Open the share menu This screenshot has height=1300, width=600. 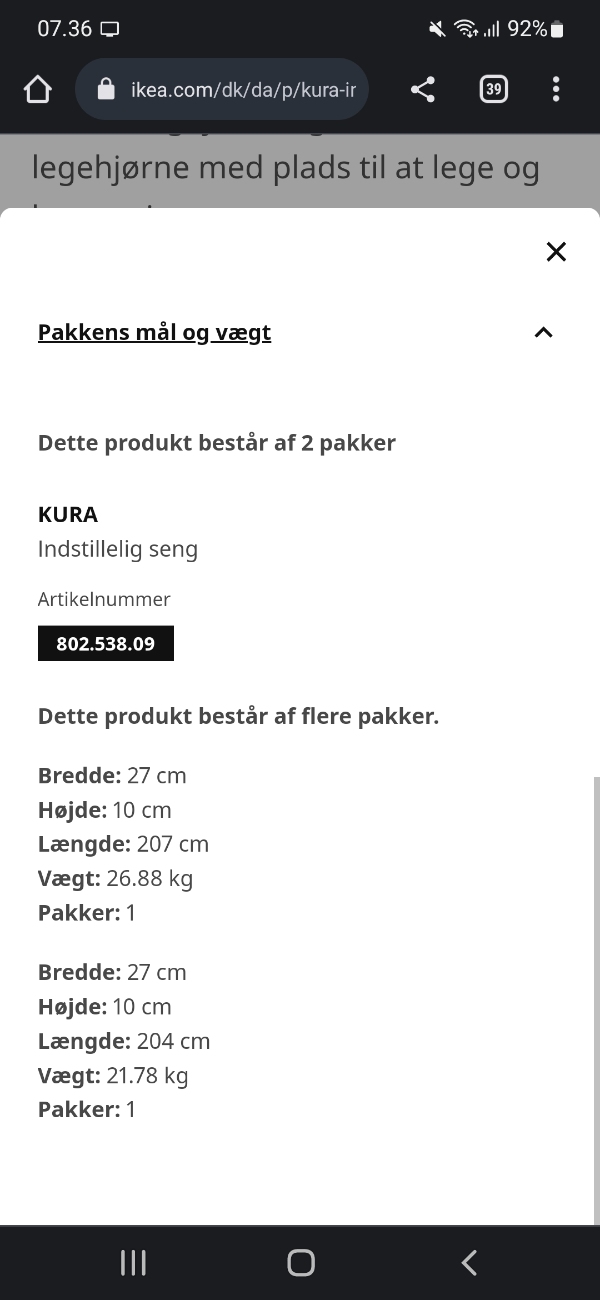click(x=422, y=89)
